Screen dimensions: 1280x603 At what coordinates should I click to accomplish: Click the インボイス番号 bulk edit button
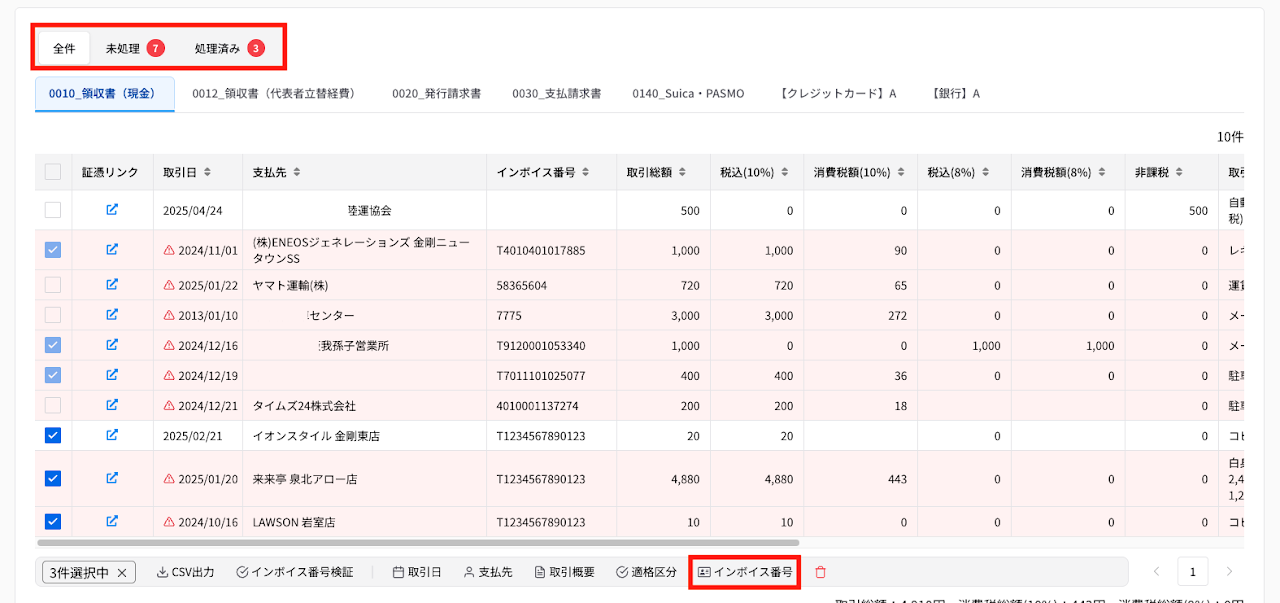tap(745, 572)
